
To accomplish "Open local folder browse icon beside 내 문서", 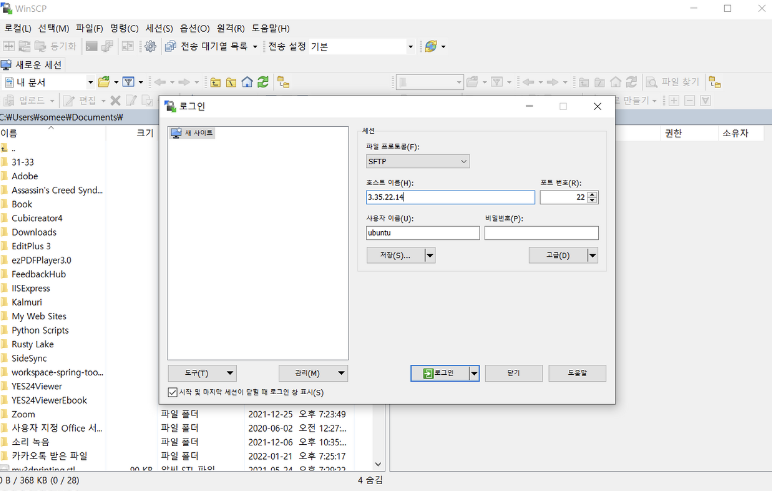I will coord(104,82).
